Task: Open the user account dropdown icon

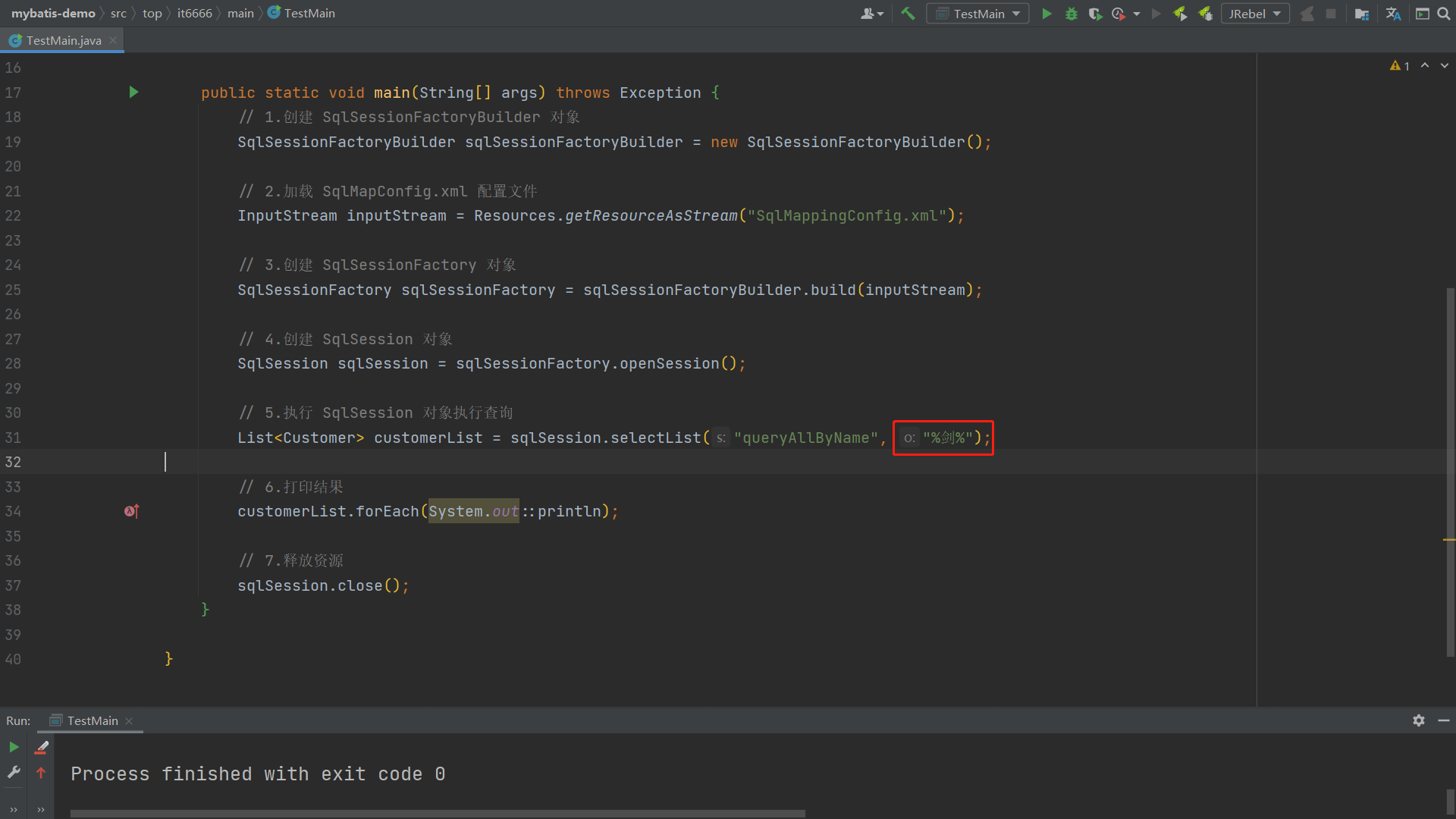Action: pos(872,14)
